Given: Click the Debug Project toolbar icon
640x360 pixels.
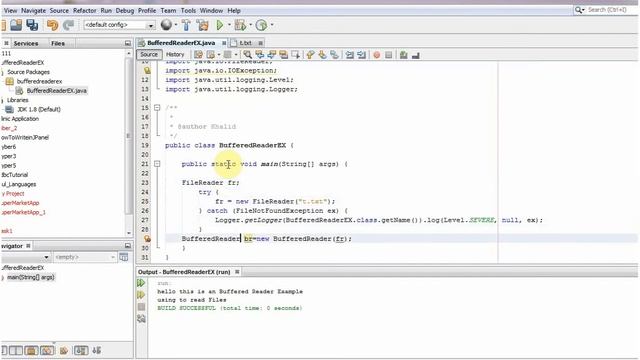Looking at the screenshot, I should [240, 25].
